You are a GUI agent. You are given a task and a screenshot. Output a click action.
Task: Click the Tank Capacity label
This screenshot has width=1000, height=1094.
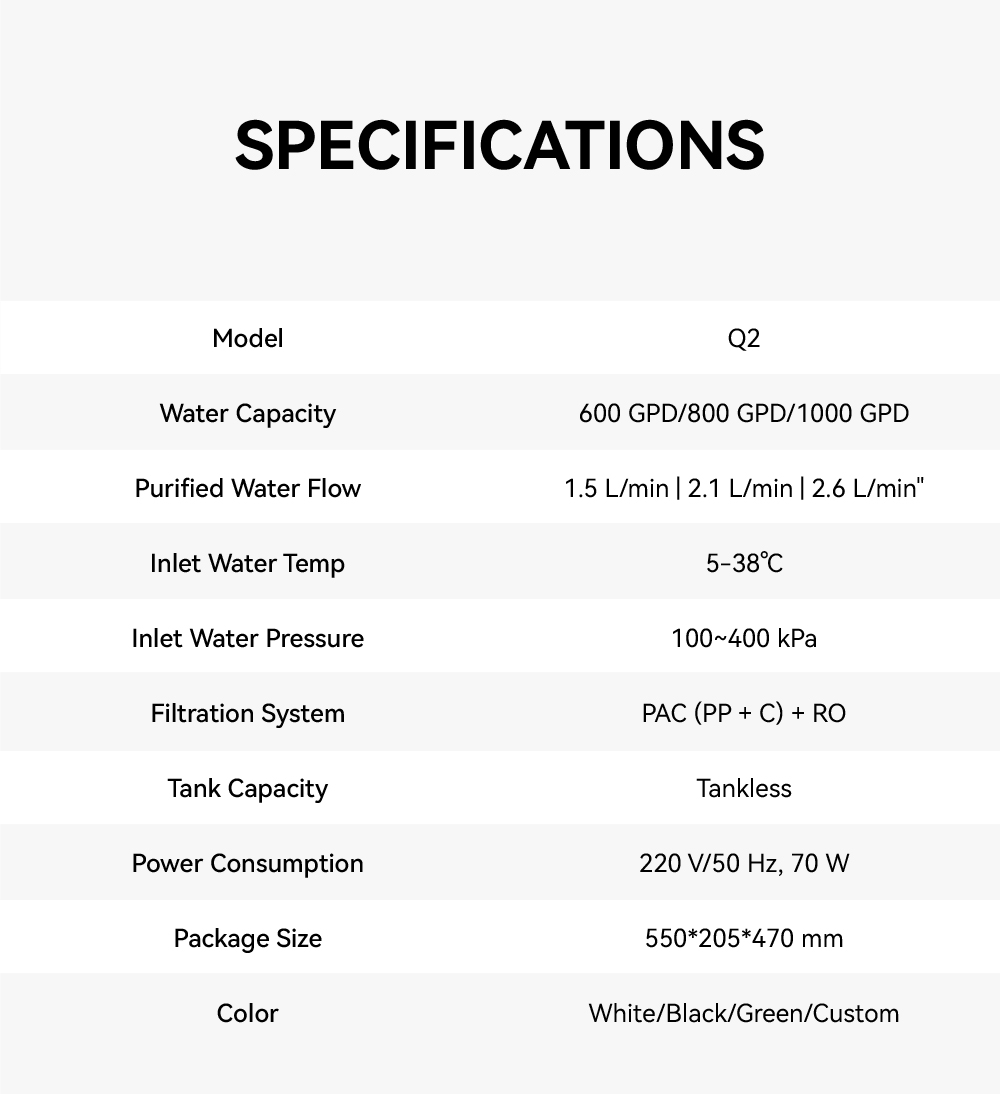[x=247, y=788]
